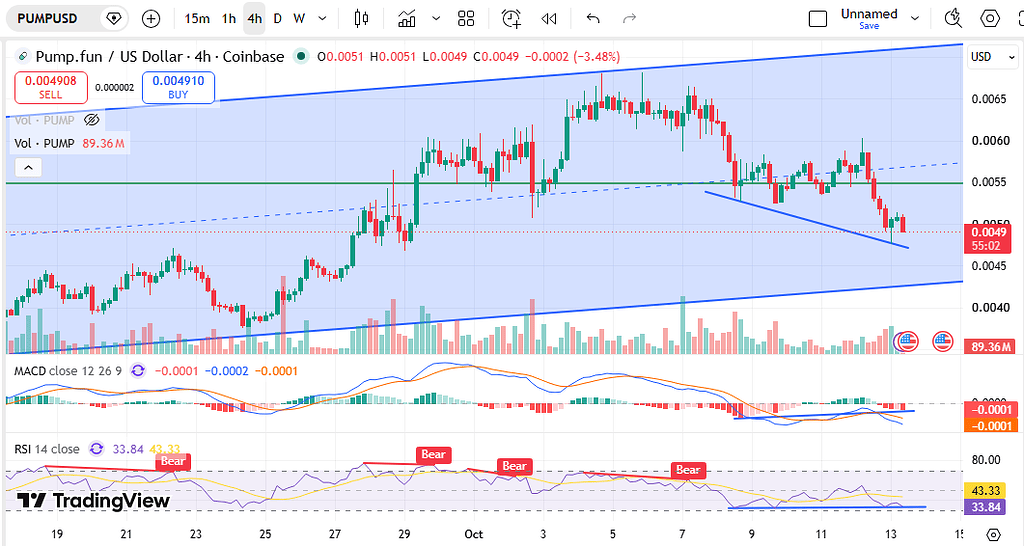This screenshot has width=1024, height=546.
Task: Click the 0.0065 price axis level
Action: click(x=989, y=99)
